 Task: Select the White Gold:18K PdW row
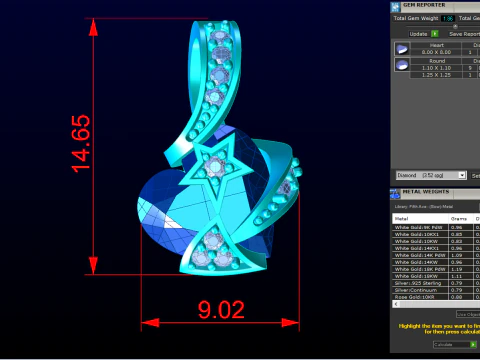point(436,269)
